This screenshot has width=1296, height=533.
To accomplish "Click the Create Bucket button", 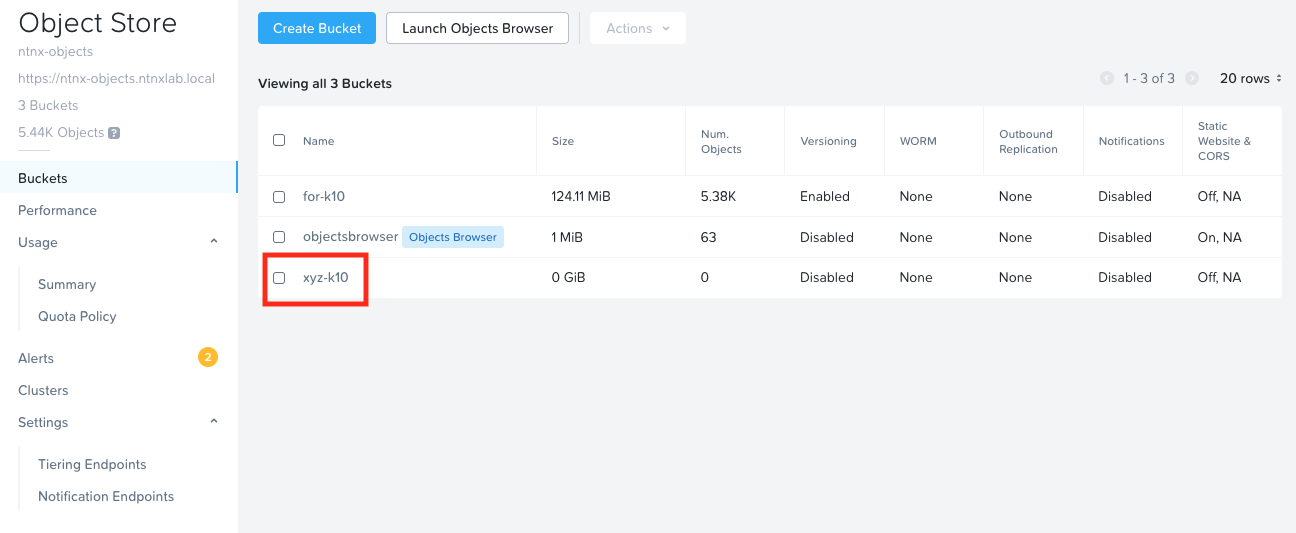I will (x=317, y=28).
